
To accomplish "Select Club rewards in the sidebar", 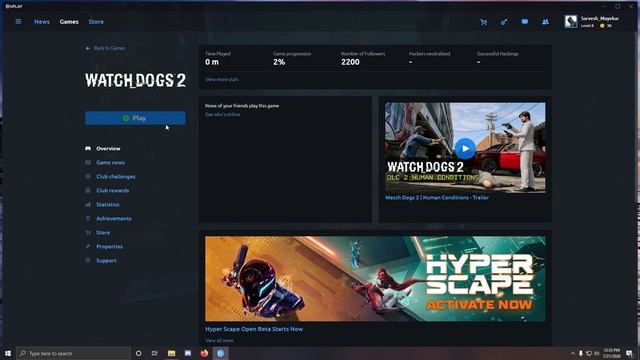I will 112,191.
